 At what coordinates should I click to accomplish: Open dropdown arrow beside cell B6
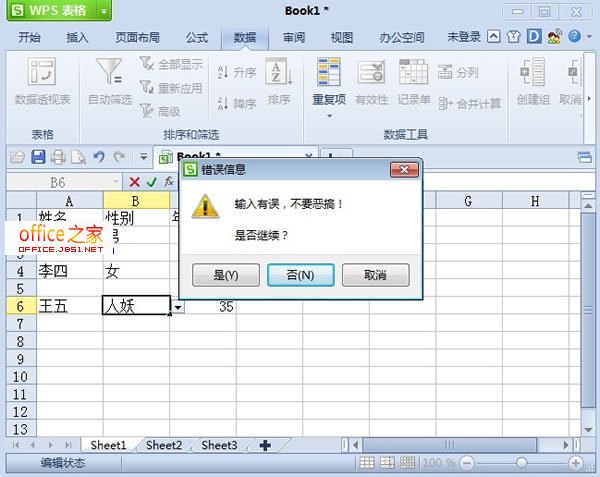pos(178,307)
